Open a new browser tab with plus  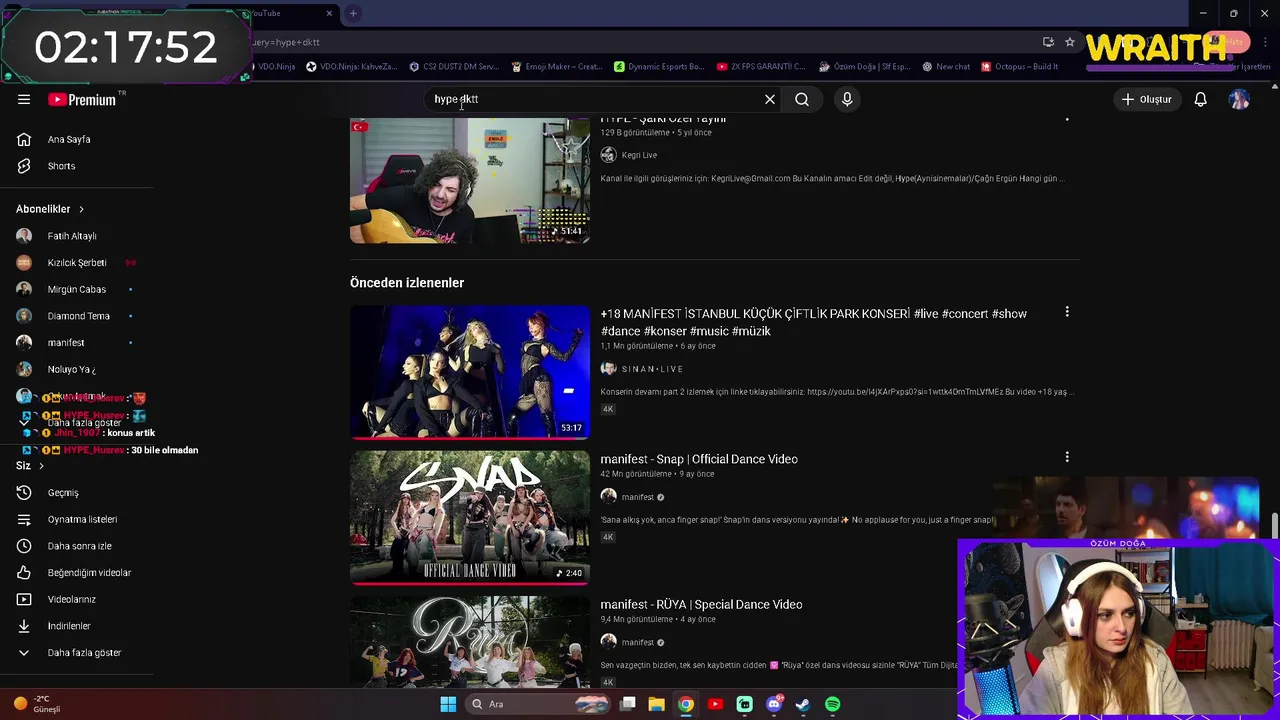coord(353,13)
